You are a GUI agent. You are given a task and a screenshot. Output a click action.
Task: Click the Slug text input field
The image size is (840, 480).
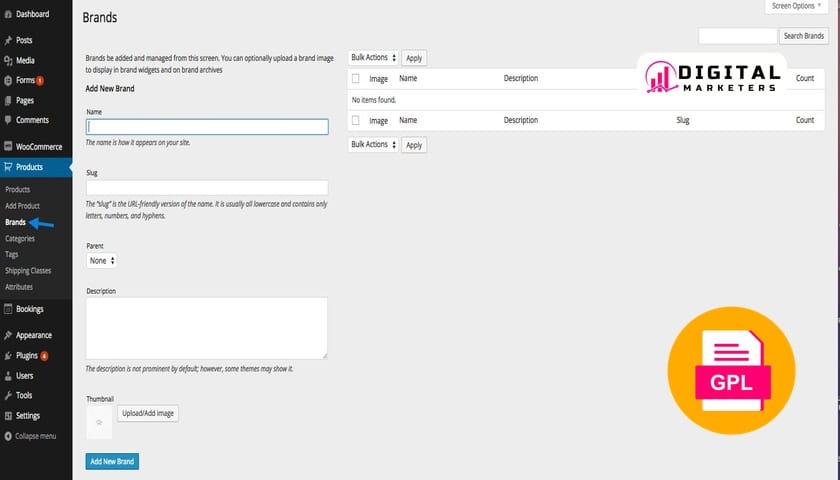pos(207,187)
